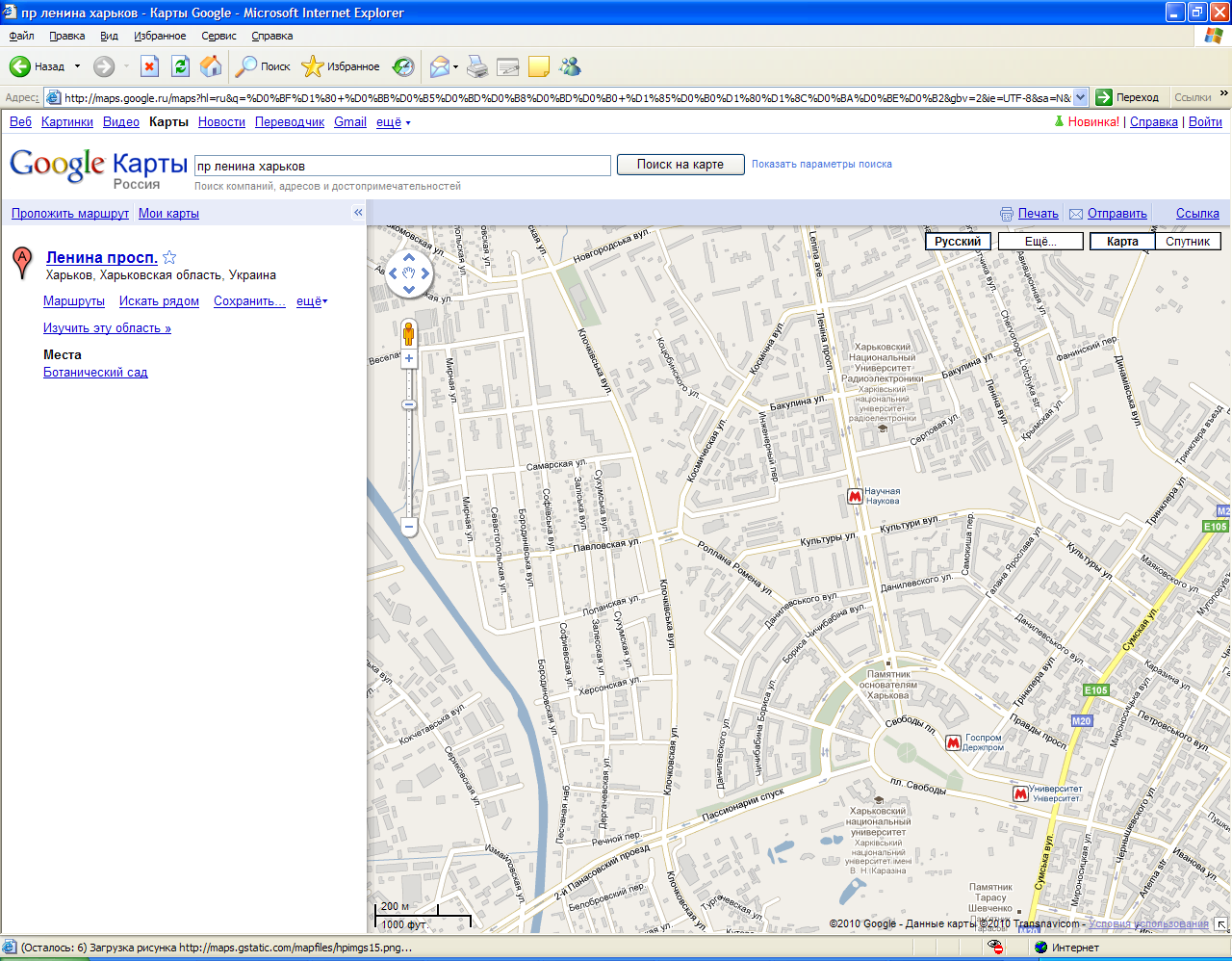Open Mail icon dropdown arrow
The width and height of the screenshot is (1232, 961).
click(x=455, y=66)
